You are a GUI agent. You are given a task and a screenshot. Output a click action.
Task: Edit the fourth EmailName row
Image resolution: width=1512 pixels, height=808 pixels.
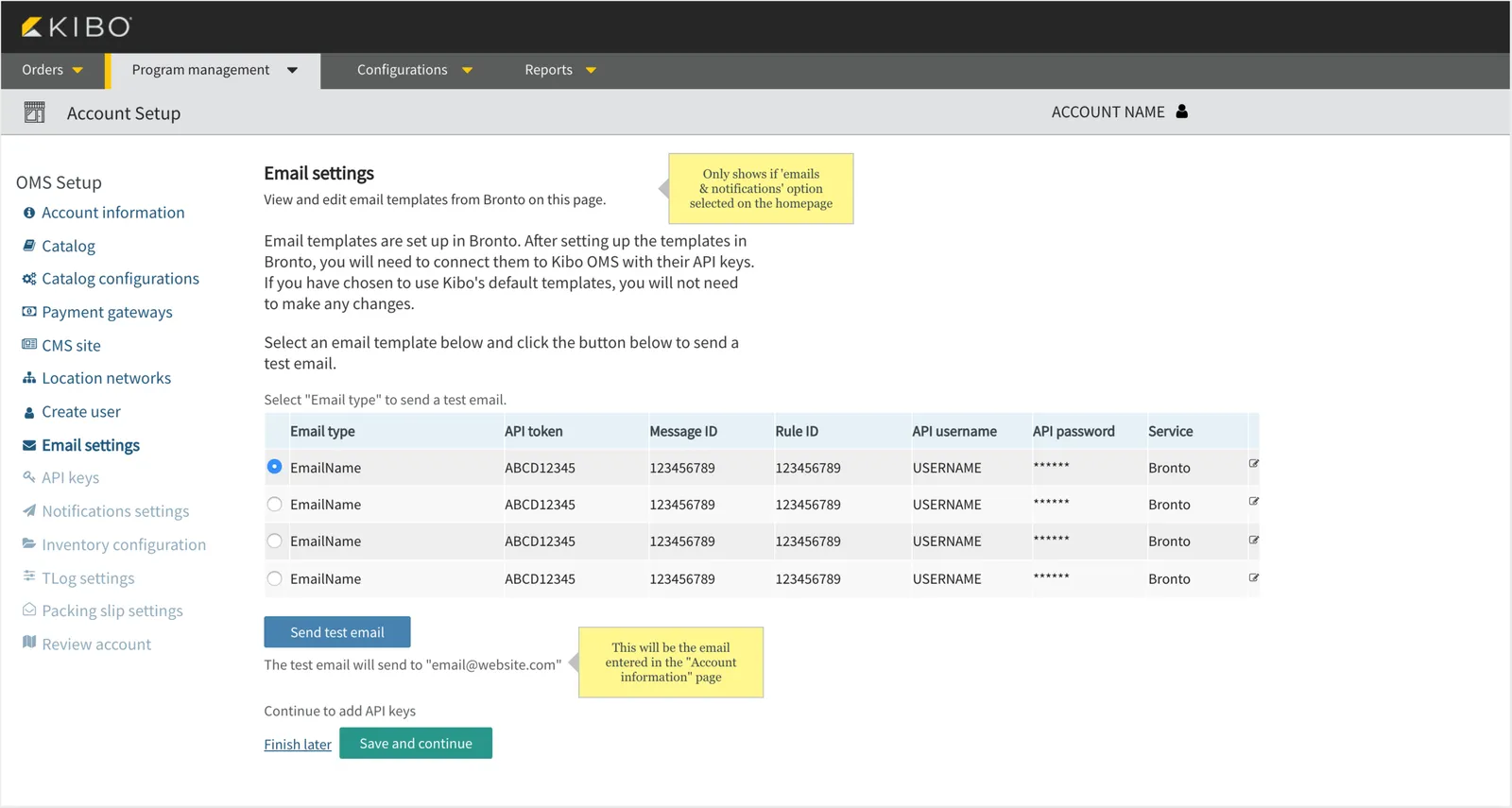point(1254,577)
